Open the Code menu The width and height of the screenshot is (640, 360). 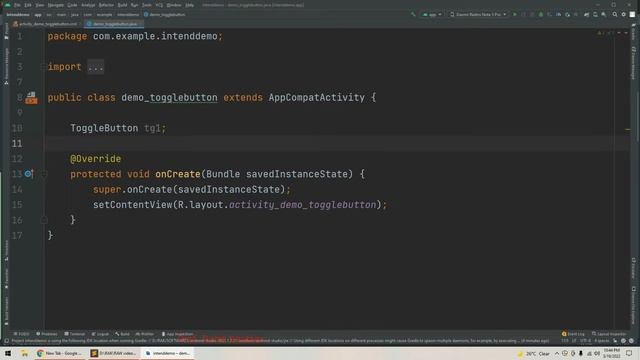pyautogui.click(x=72, y=5)
